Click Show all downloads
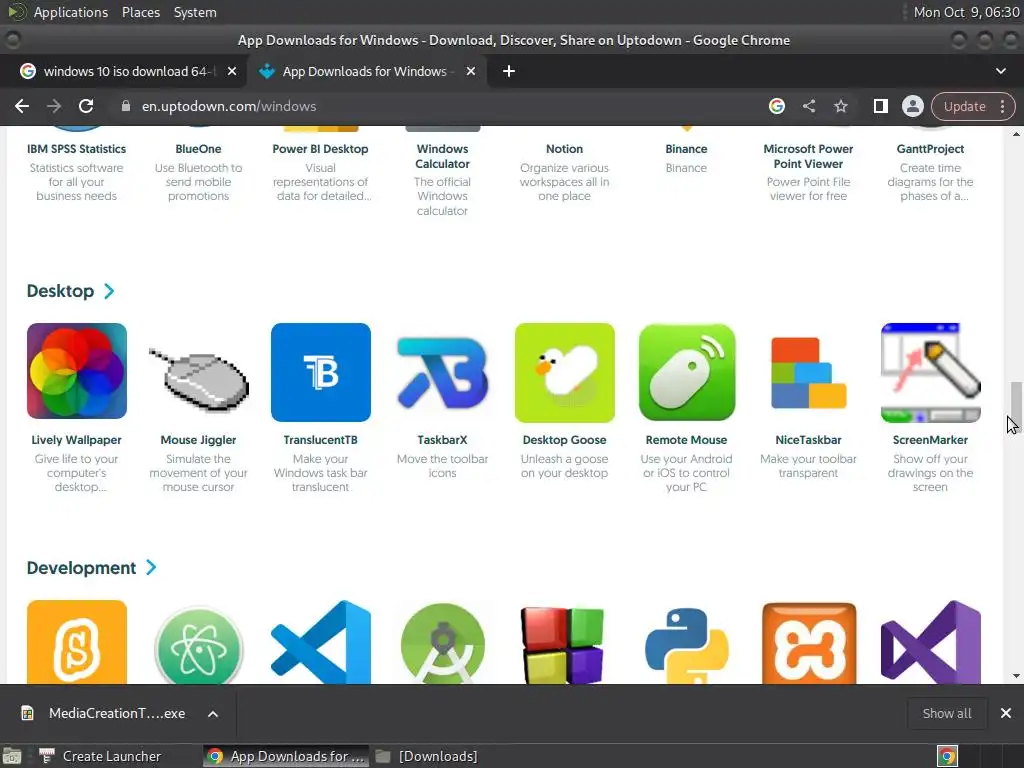The image size is (1024, 768). point(946,714)
